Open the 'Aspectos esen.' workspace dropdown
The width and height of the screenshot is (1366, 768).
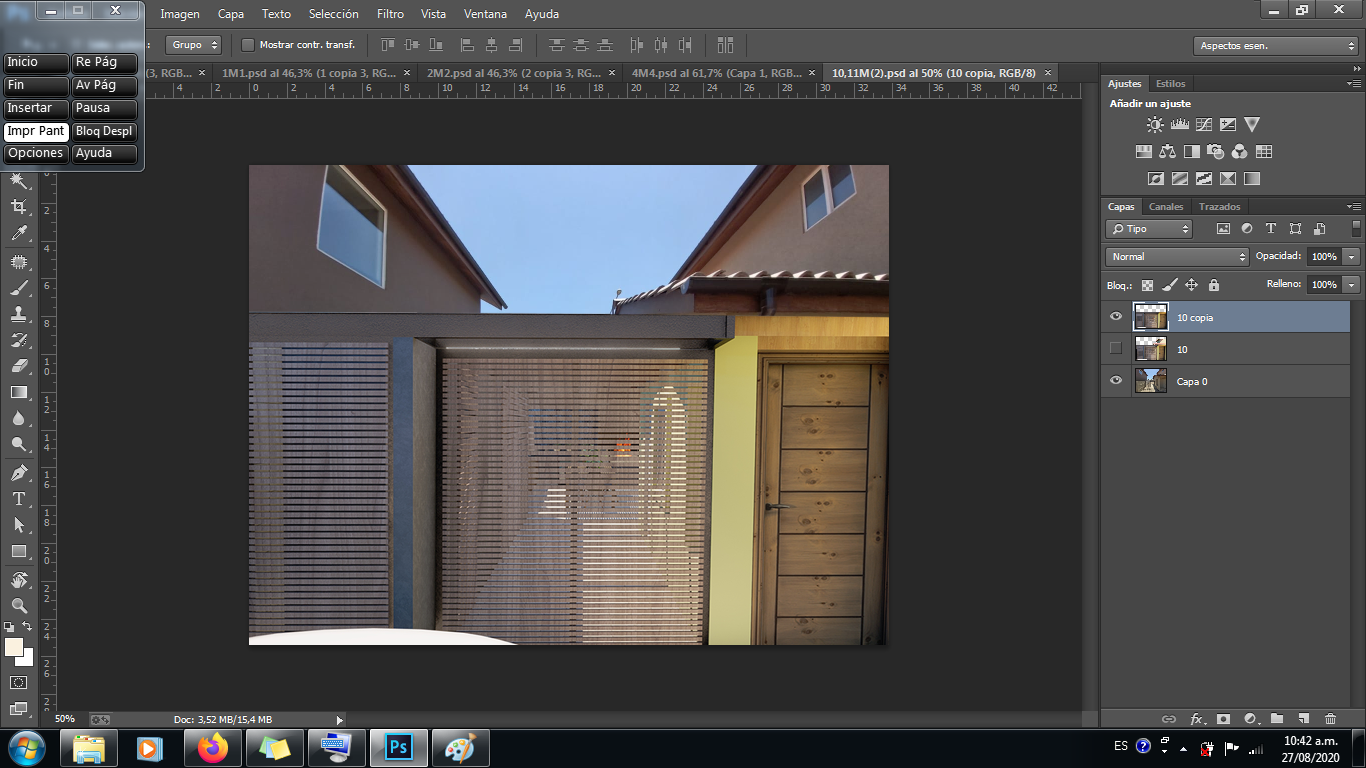(1275, 46)
